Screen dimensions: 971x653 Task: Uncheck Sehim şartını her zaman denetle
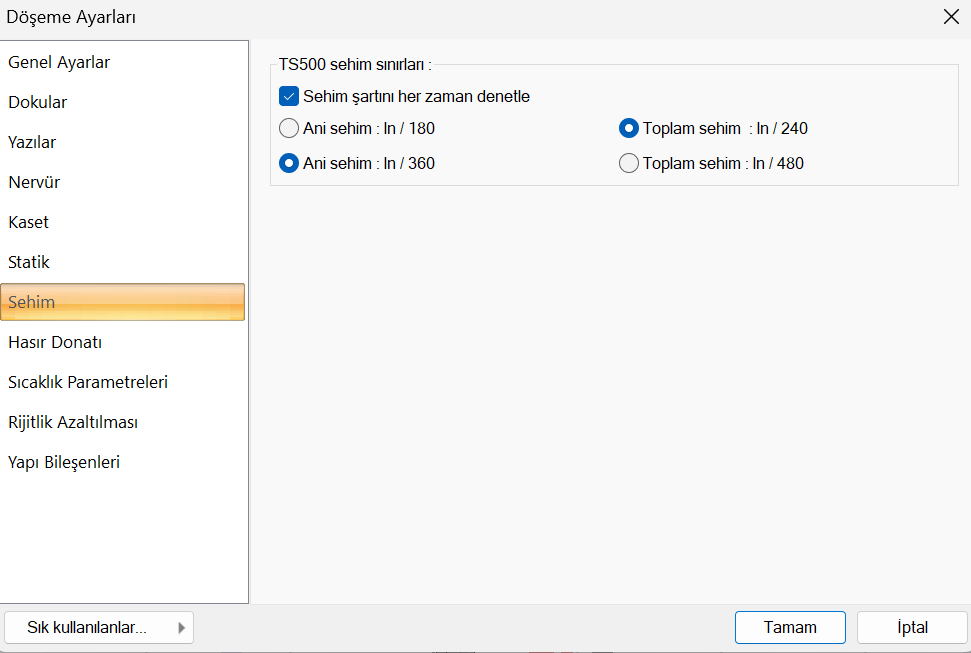(x=289, y=97)
